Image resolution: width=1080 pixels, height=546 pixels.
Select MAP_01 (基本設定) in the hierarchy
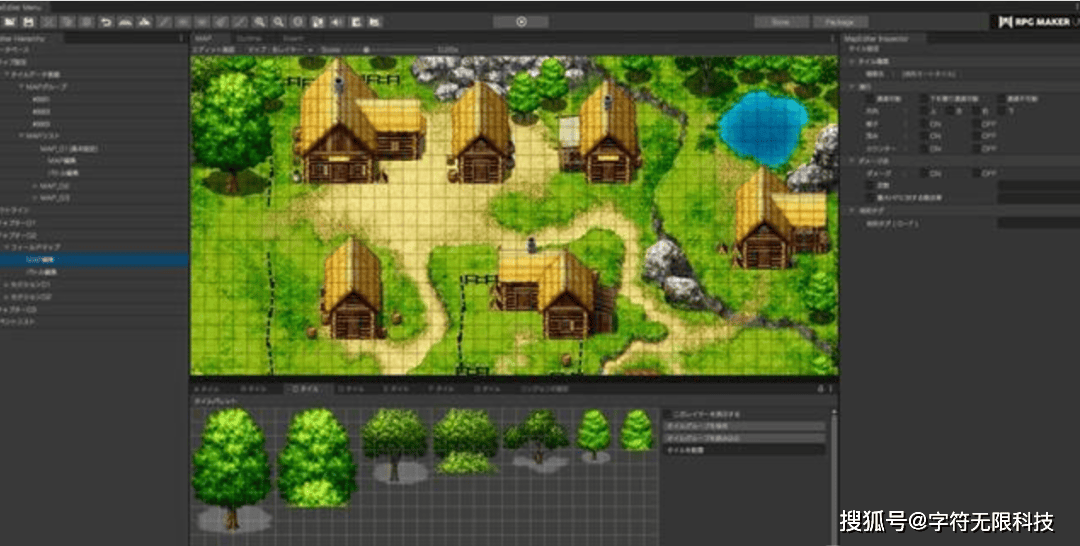[69, 149]
